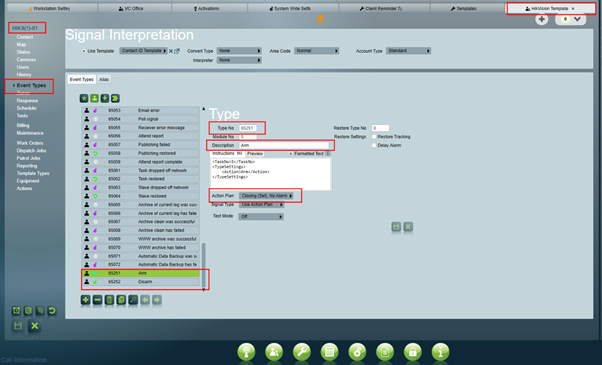The height and width of the screenshot is (365, 602).
Task: Click the Preview button
Action: pos(255,154)
